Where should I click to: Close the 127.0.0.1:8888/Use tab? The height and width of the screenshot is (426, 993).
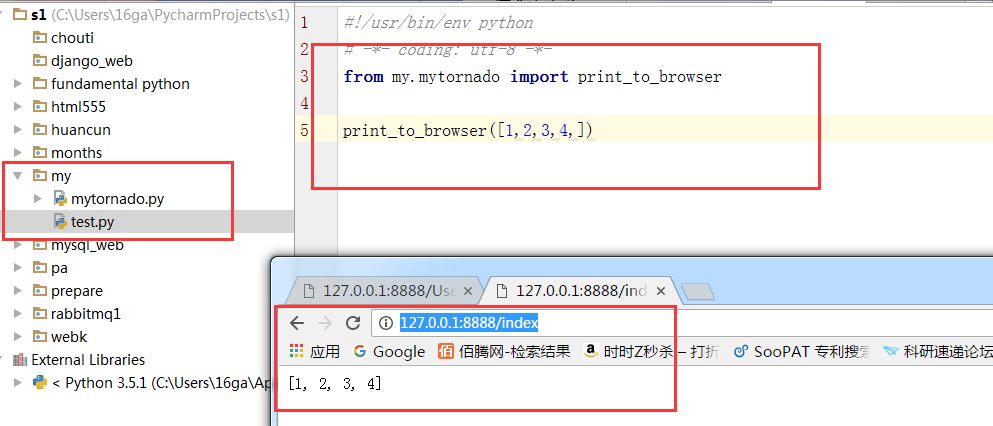468,292
